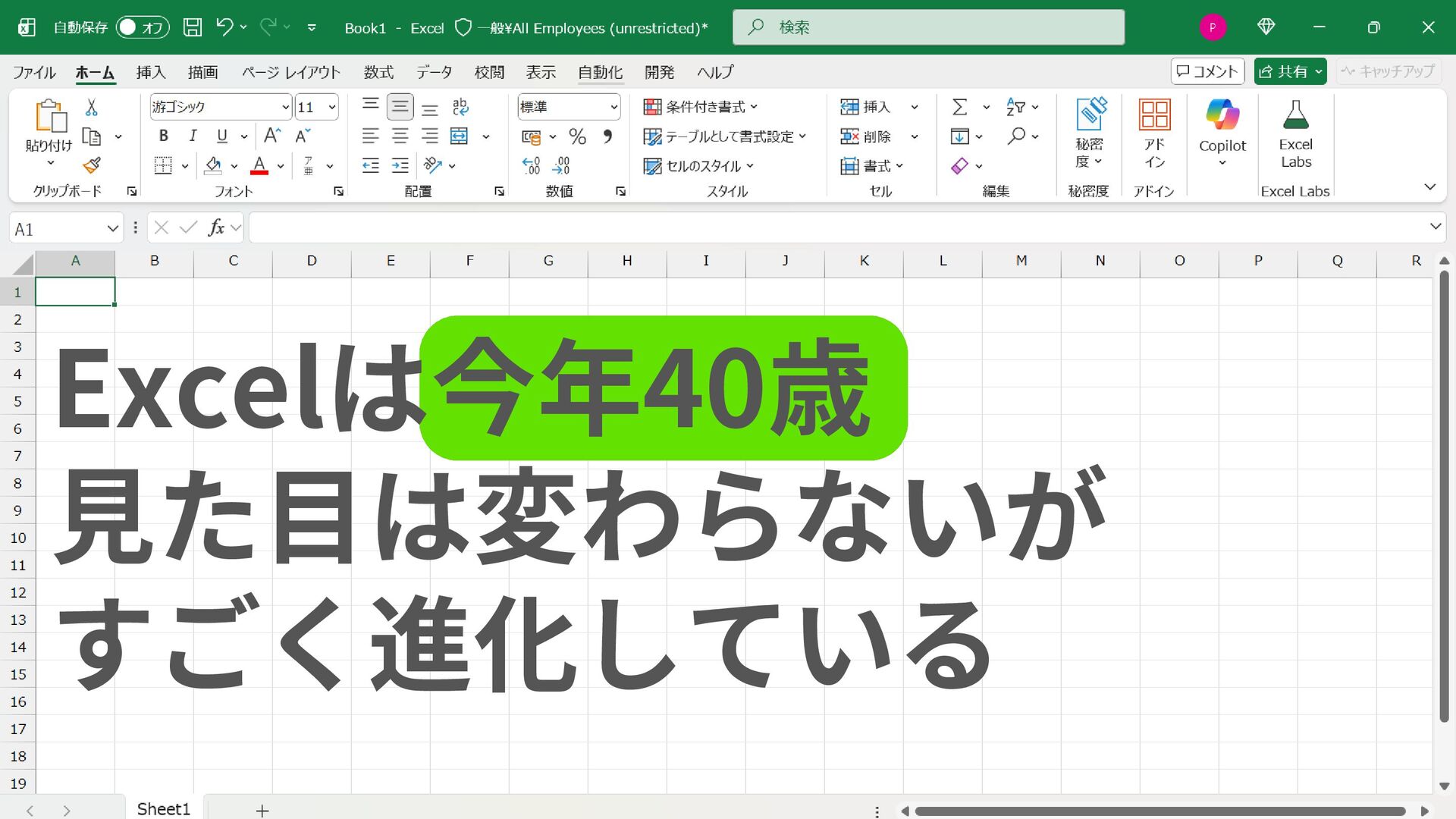Open the 数式 ribbon tab
The height and width of the screenshot is (819, 1456).
tap(378, 72)
